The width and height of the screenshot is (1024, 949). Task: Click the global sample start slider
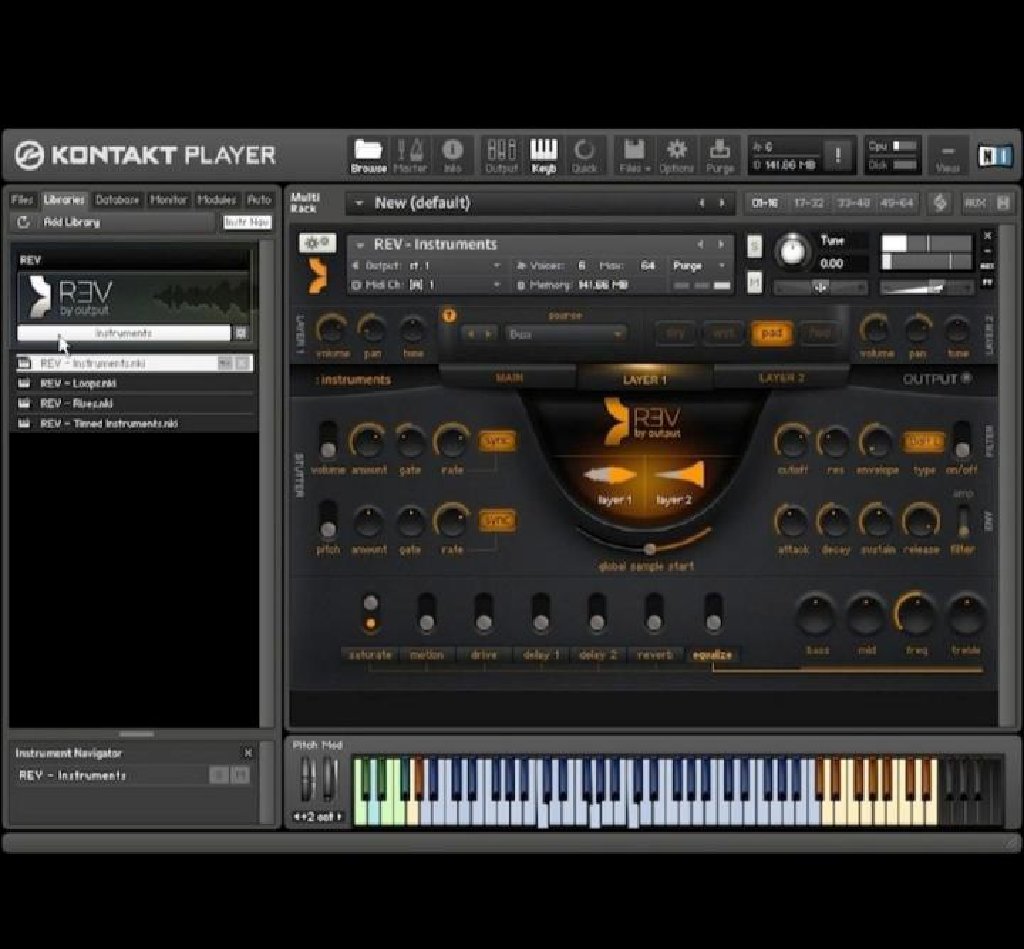pyautogui.click(x=650, y=548)
